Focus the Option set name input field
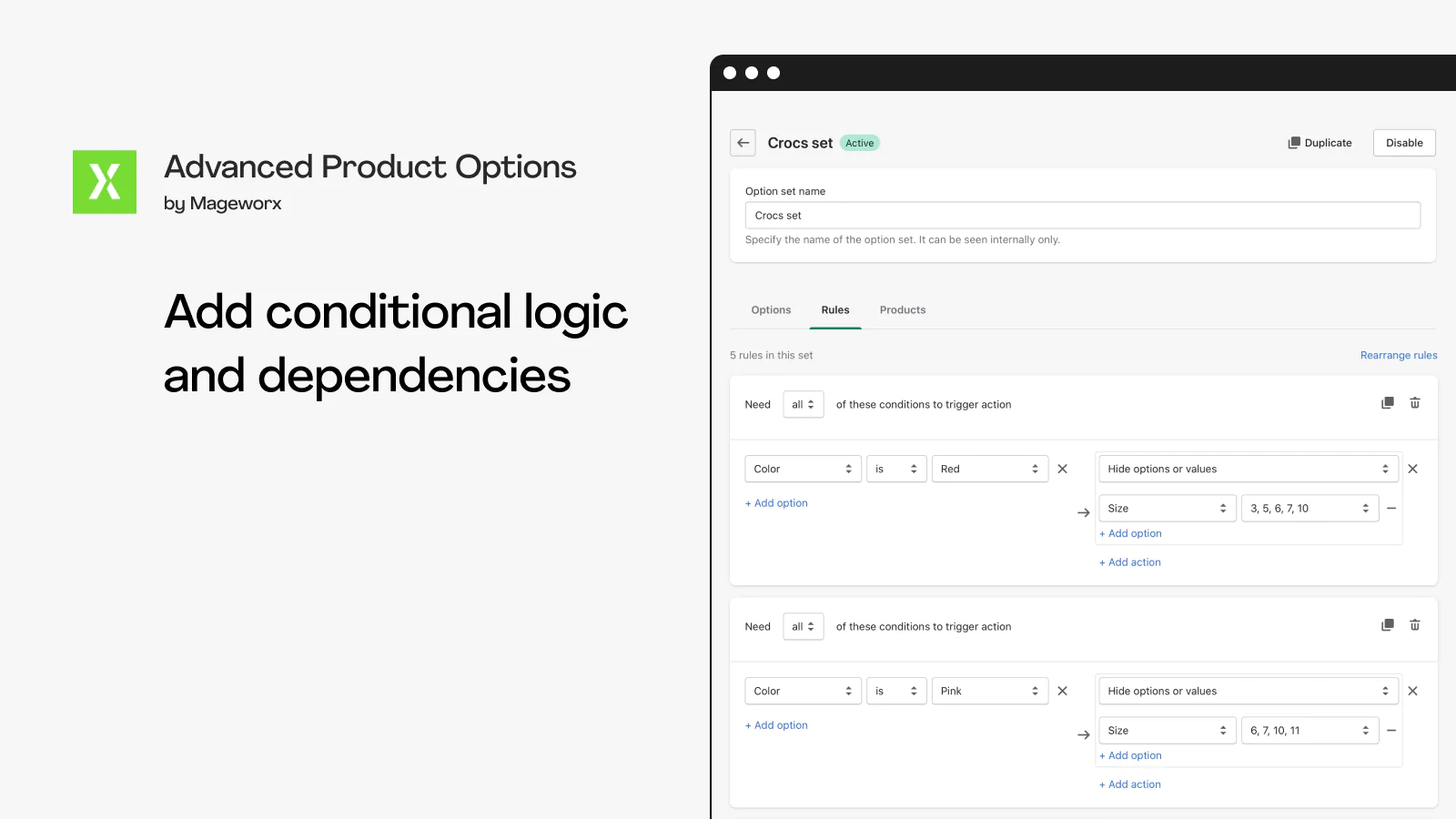 [x=1083, y=216]
